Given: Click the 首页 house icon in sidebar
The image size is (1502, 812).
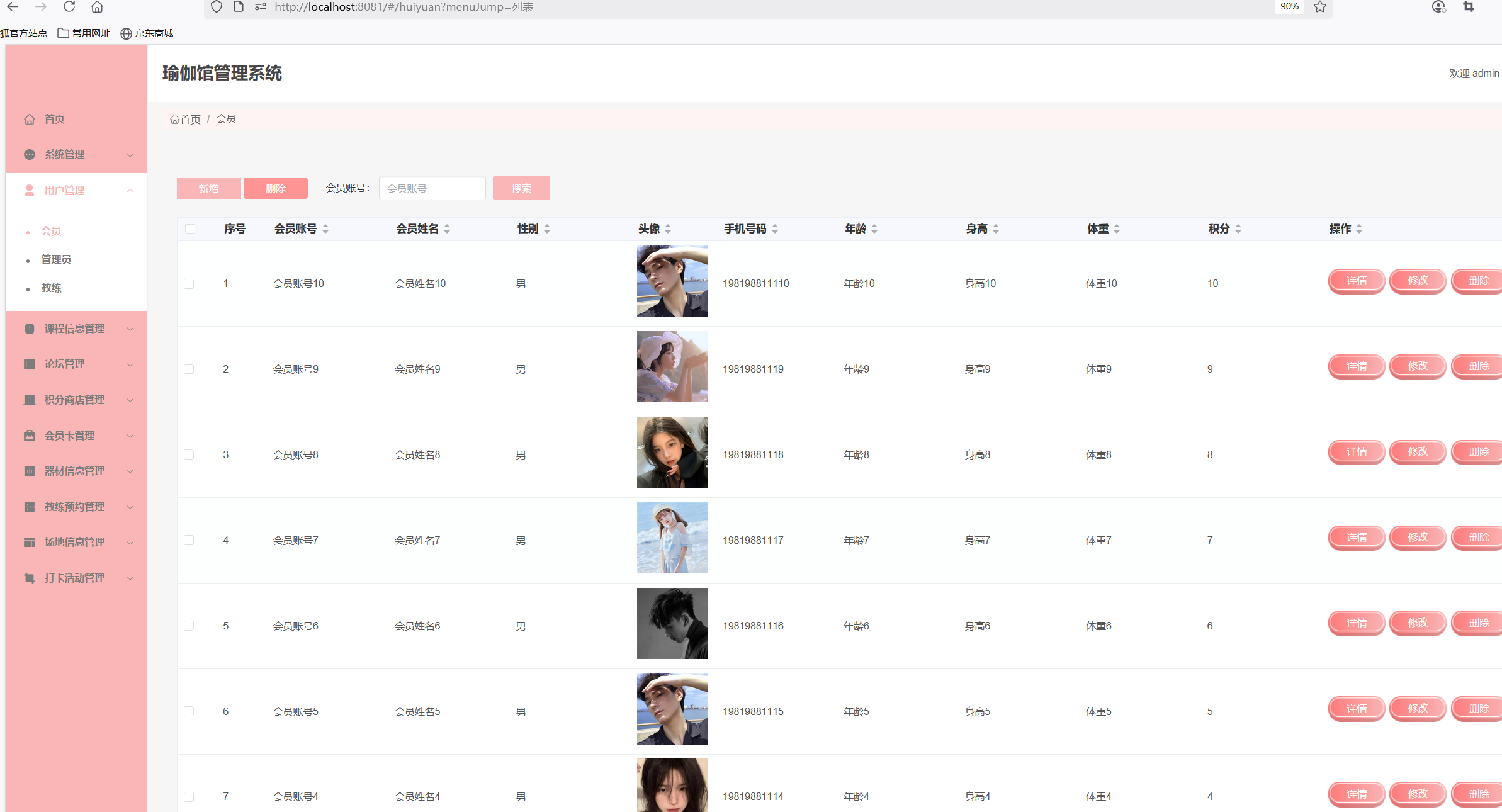Looking at the screenshot, I should tap(30, 119).
